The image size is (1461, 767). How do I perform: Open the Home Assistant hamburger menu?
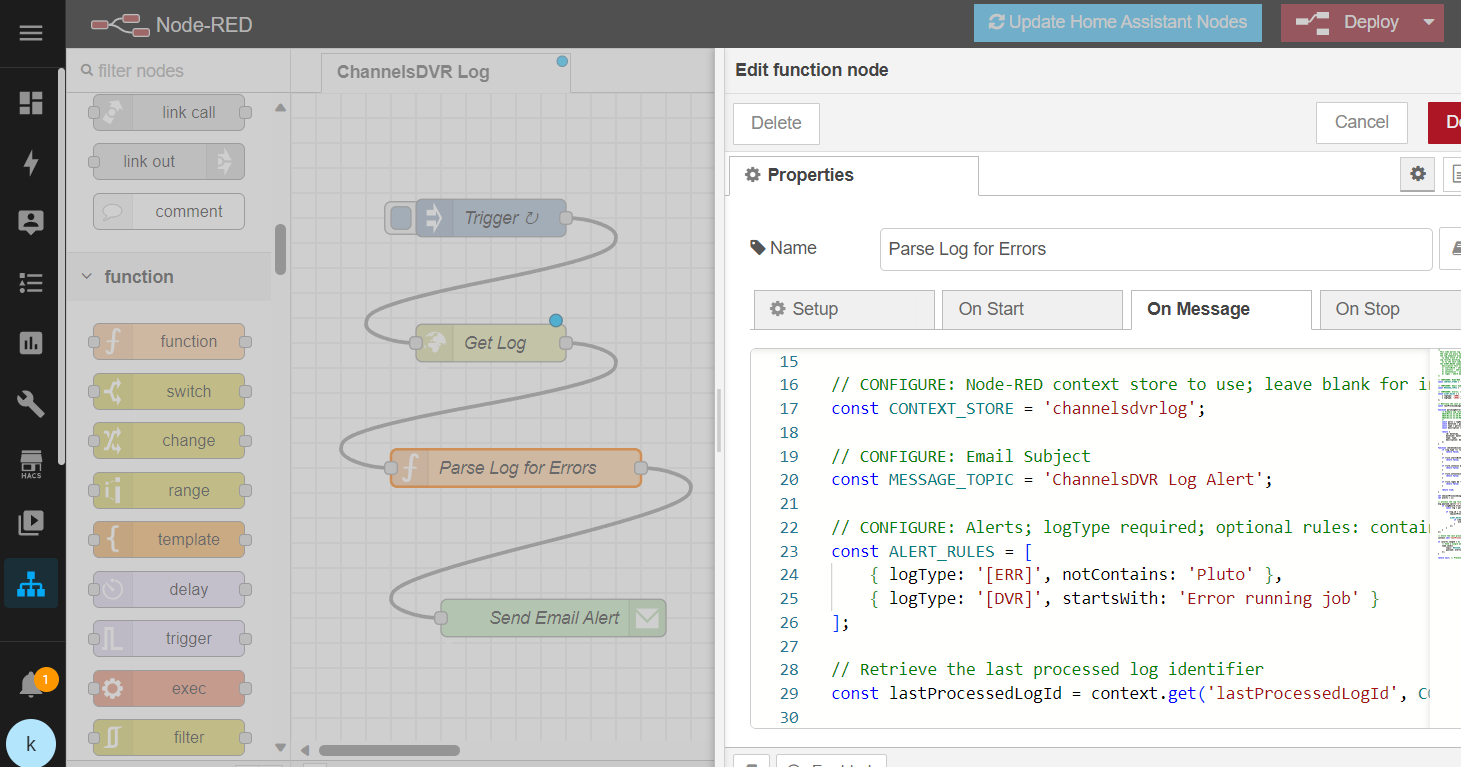(x=31, y=33)
